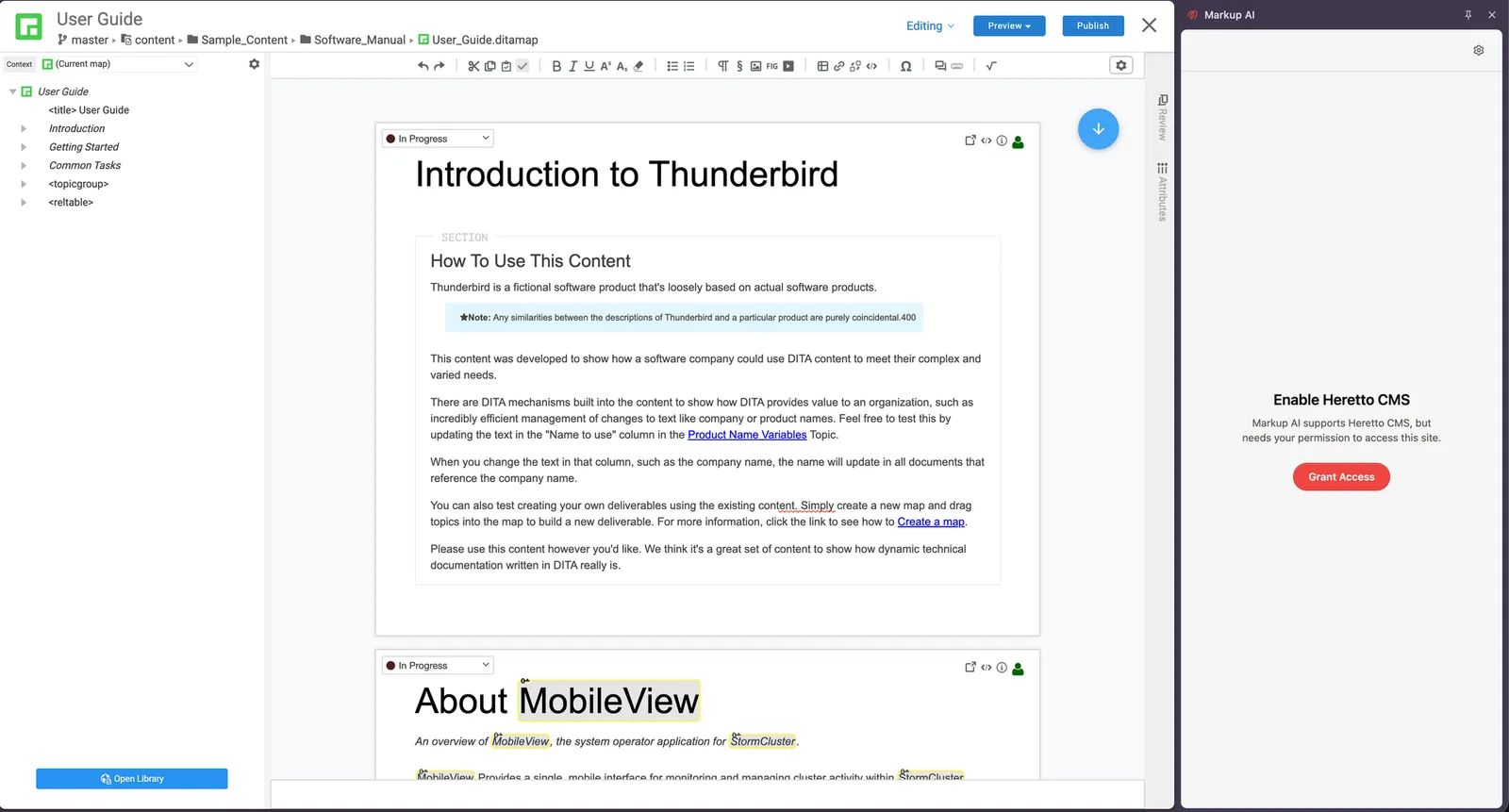
Task: Open the Context (Current map) dropdown
Action: tap(118, 64)
